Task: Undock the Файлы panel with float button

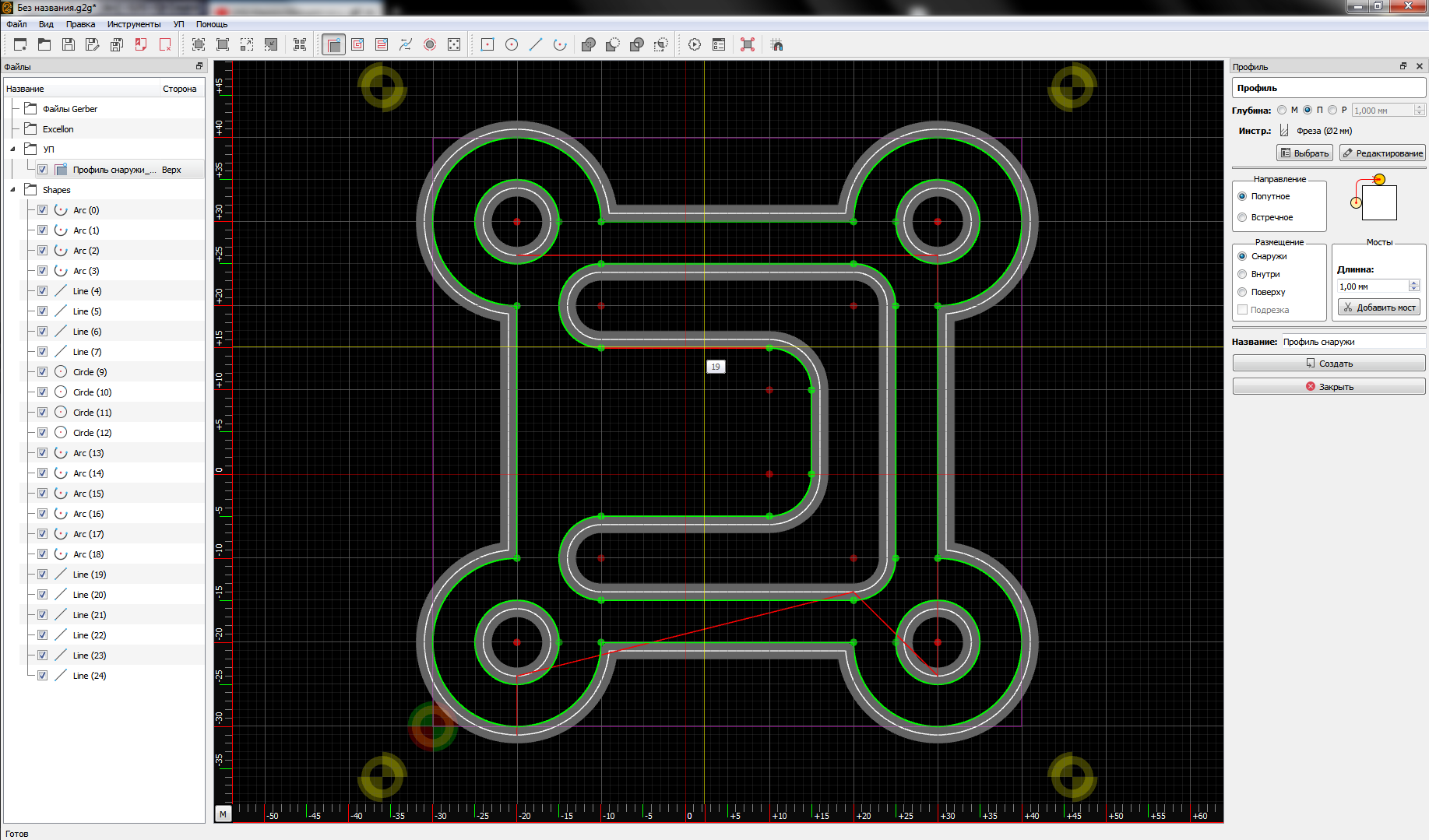Action: 199,66
